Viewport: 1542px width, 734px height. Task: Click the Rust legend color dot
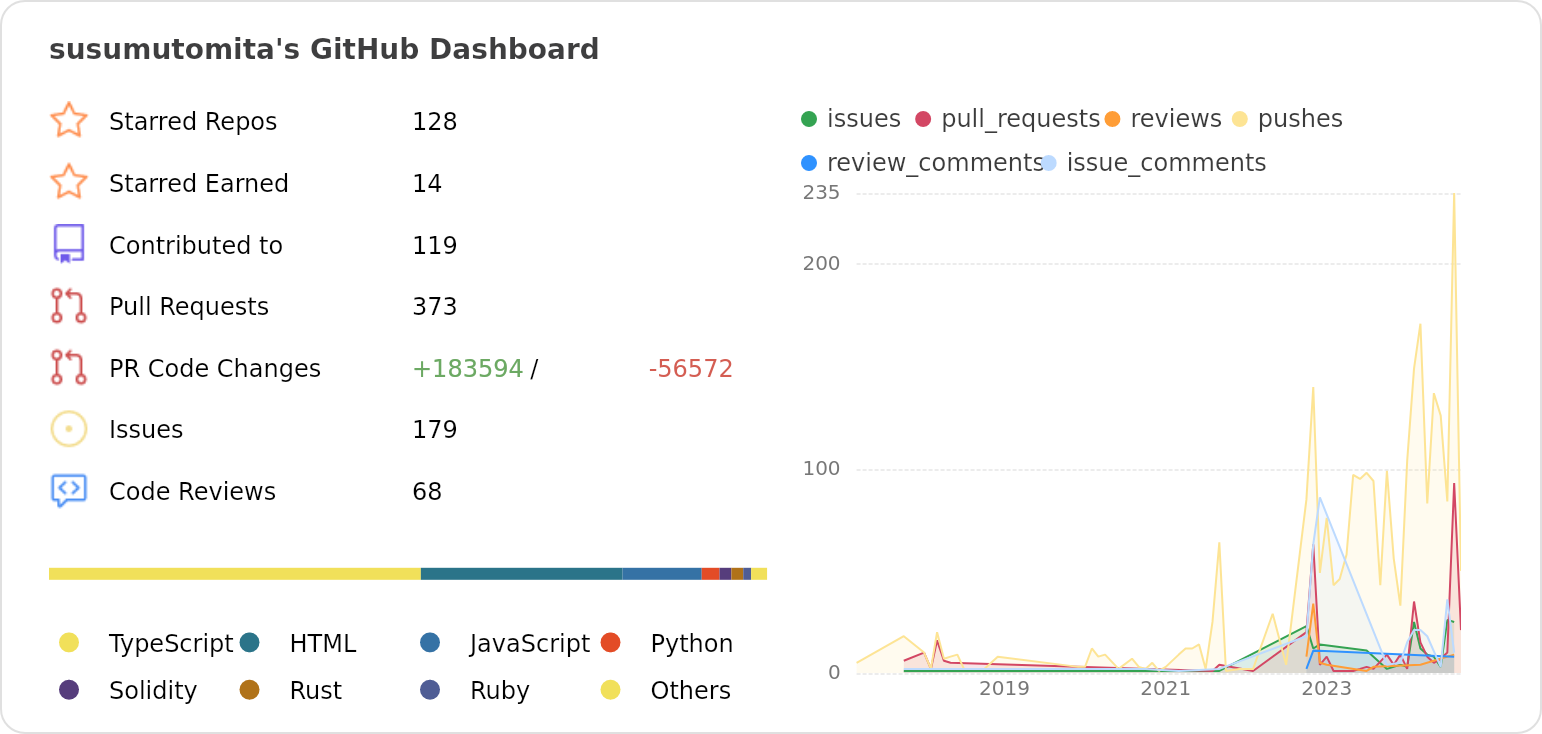(x=250, y=689)
